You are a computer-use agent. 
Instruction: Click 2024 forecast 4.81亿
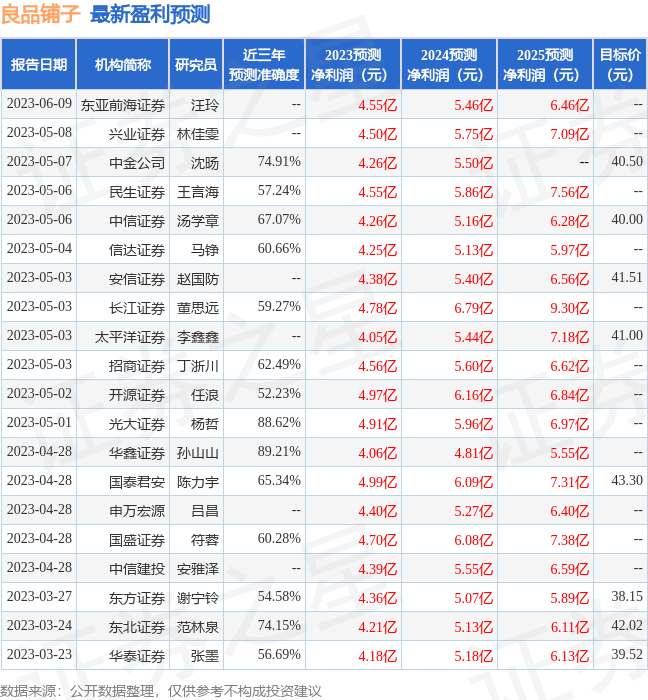coord(474,453)
